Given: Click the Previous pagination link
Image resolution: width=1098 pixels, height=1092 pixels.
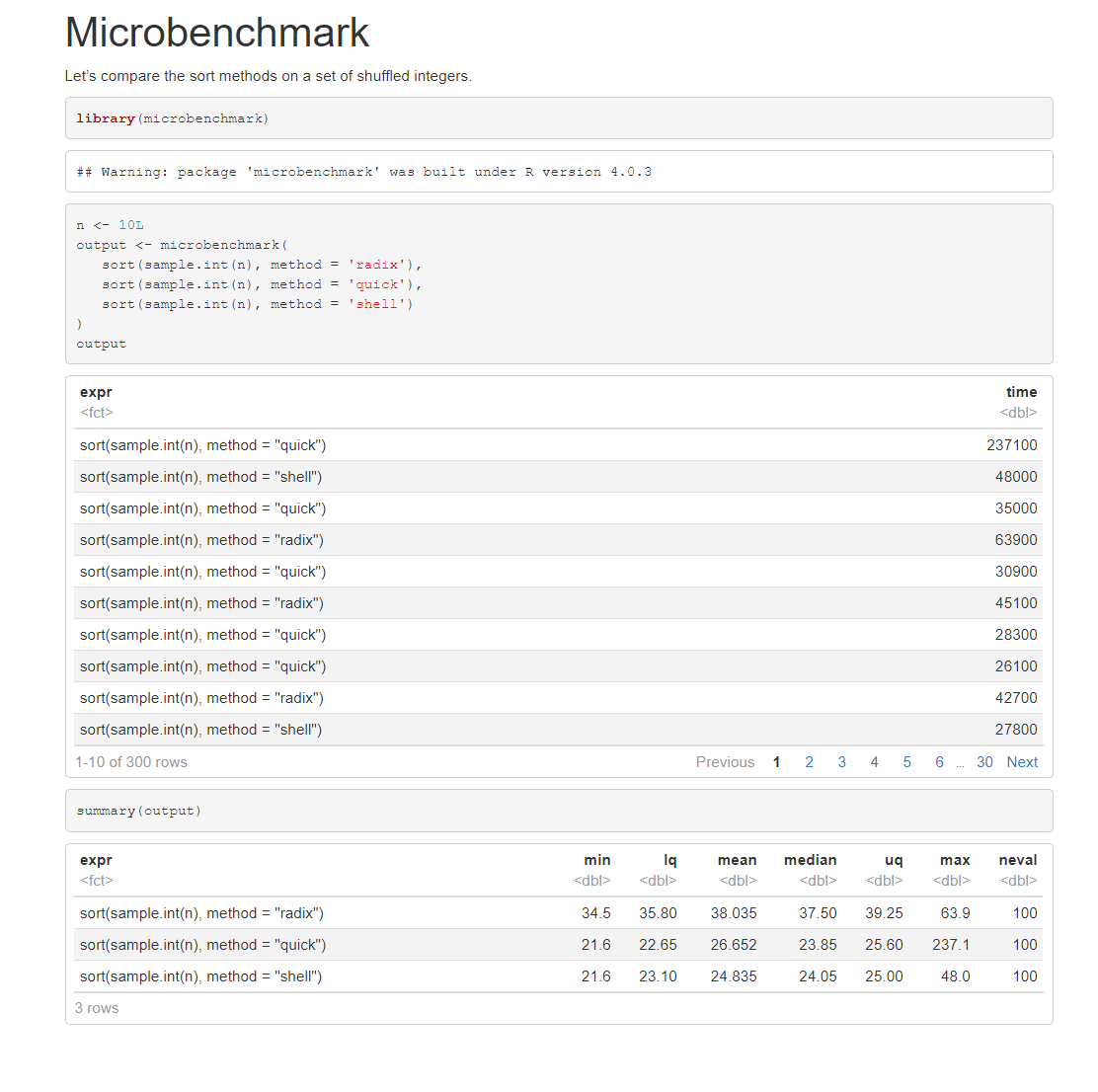Looking at the screenshot, I should pos(725,762).
